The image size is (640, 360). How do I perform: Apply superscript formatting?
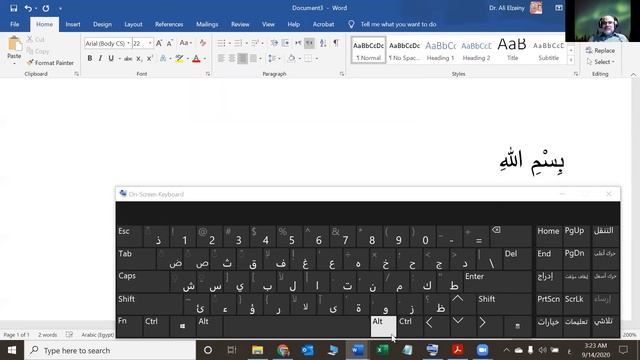[x=149, y=59]
